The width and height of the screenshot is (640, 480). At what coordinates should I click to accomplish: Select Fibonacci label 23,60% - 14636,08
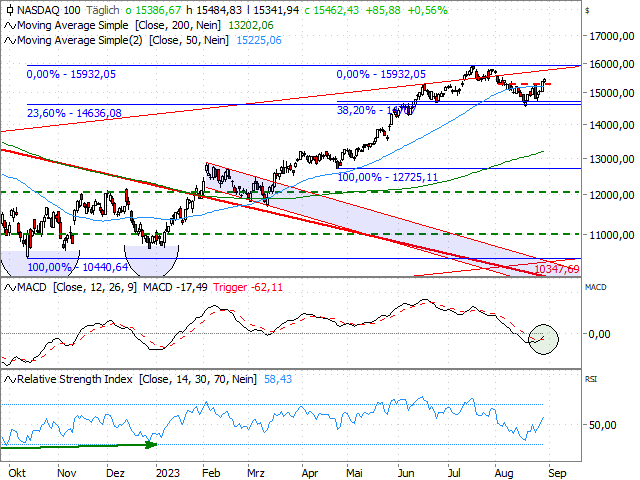[74, 113]
